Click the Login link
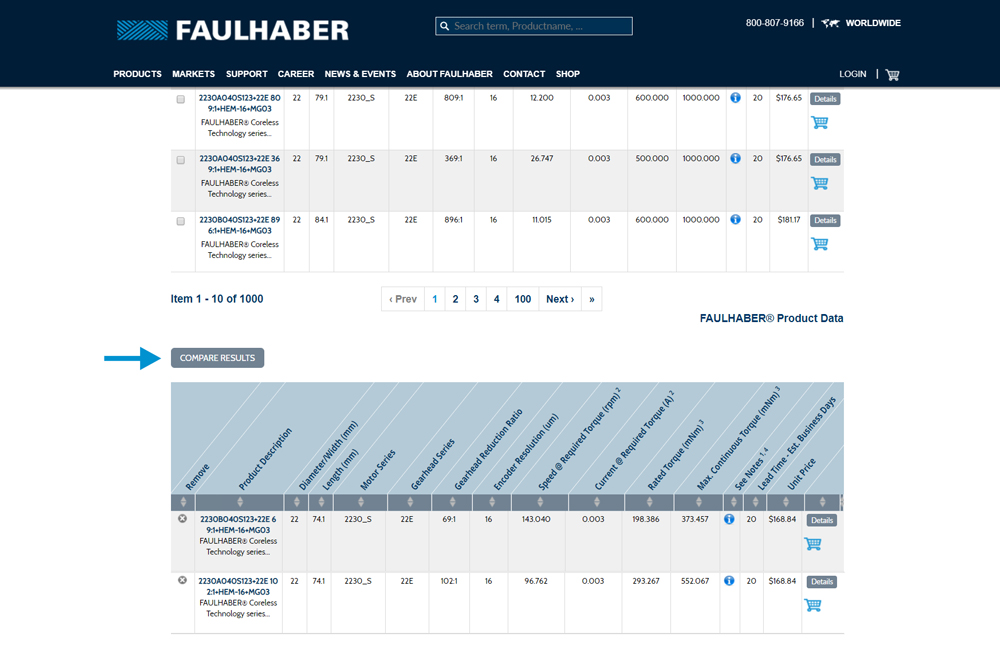Viewport: 1000px width, 647px height. [853, 74]
